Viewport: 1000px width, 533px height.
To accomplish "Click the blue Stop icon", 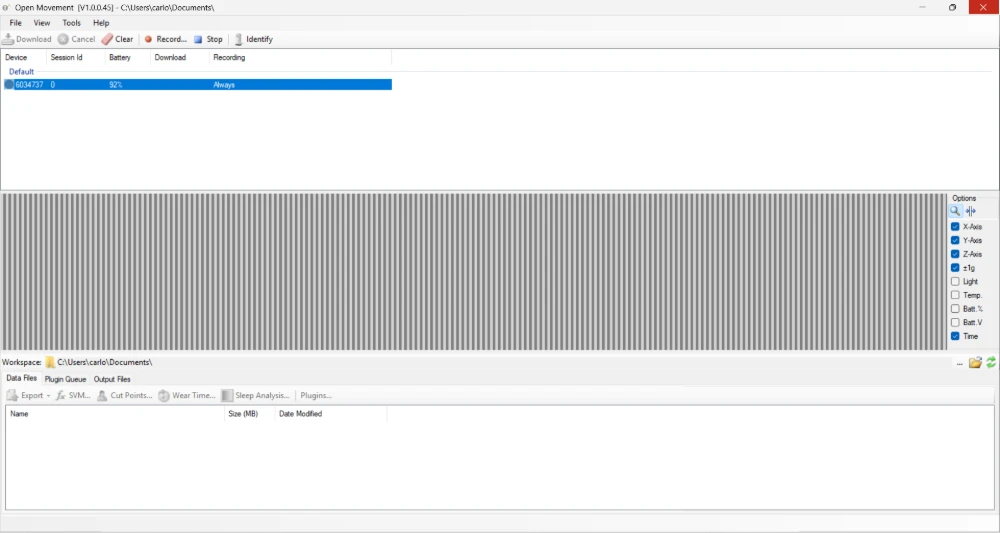I will point(198,39).
